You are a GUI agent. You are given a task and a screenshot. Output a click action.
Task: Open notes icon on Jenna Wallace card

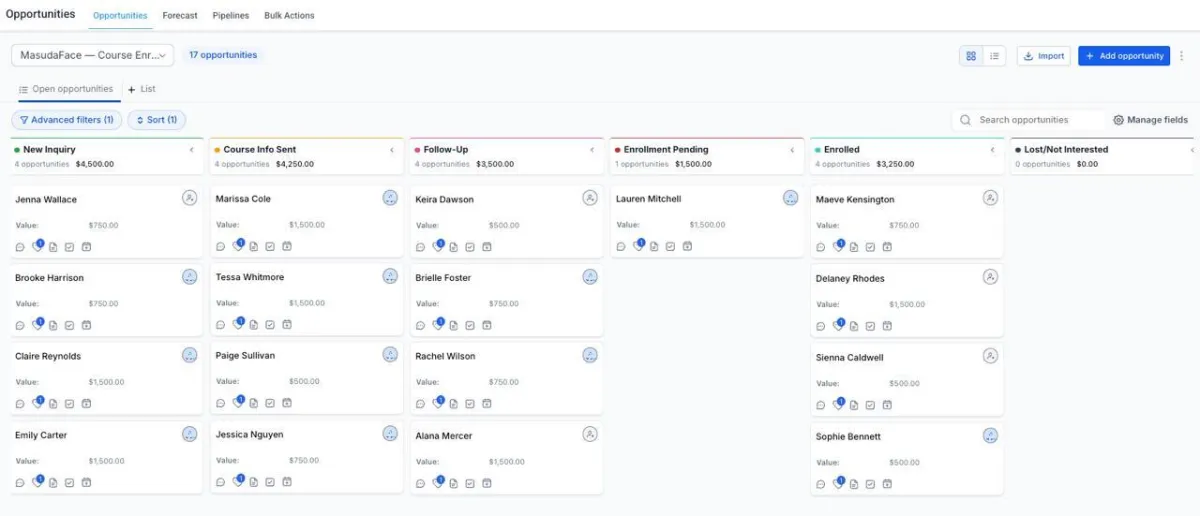(x=53, y=247)
